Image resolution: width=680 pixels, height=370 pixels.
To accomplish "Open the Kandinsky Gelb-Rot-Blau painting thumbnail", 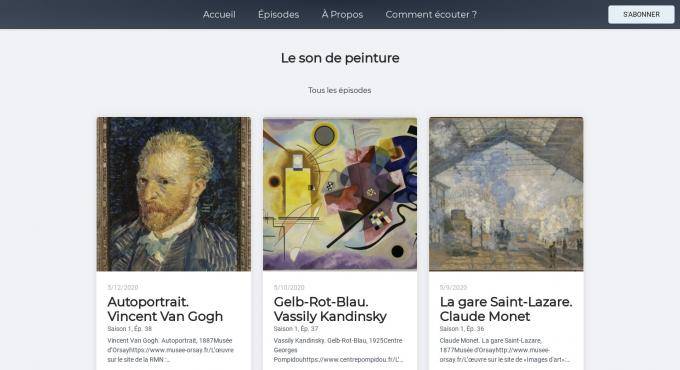I will [x=340, y=194].
